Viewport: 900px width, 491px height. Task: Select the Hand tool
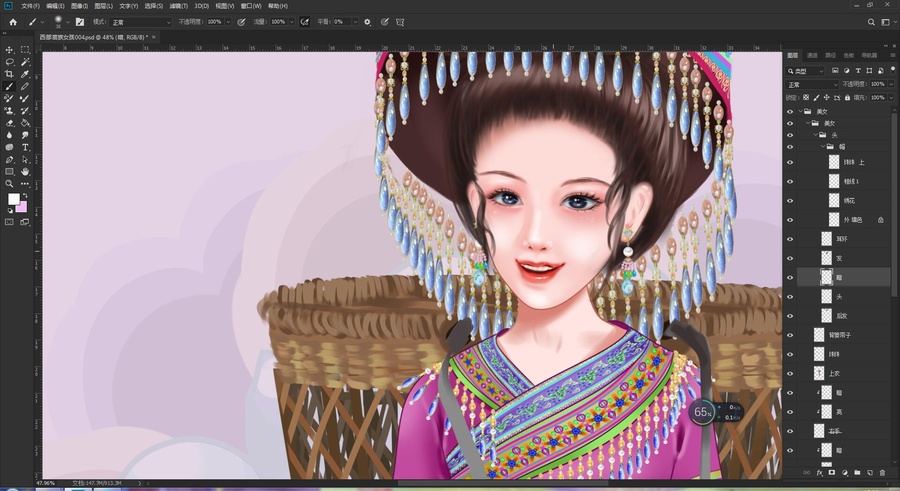tap(25, 172)
